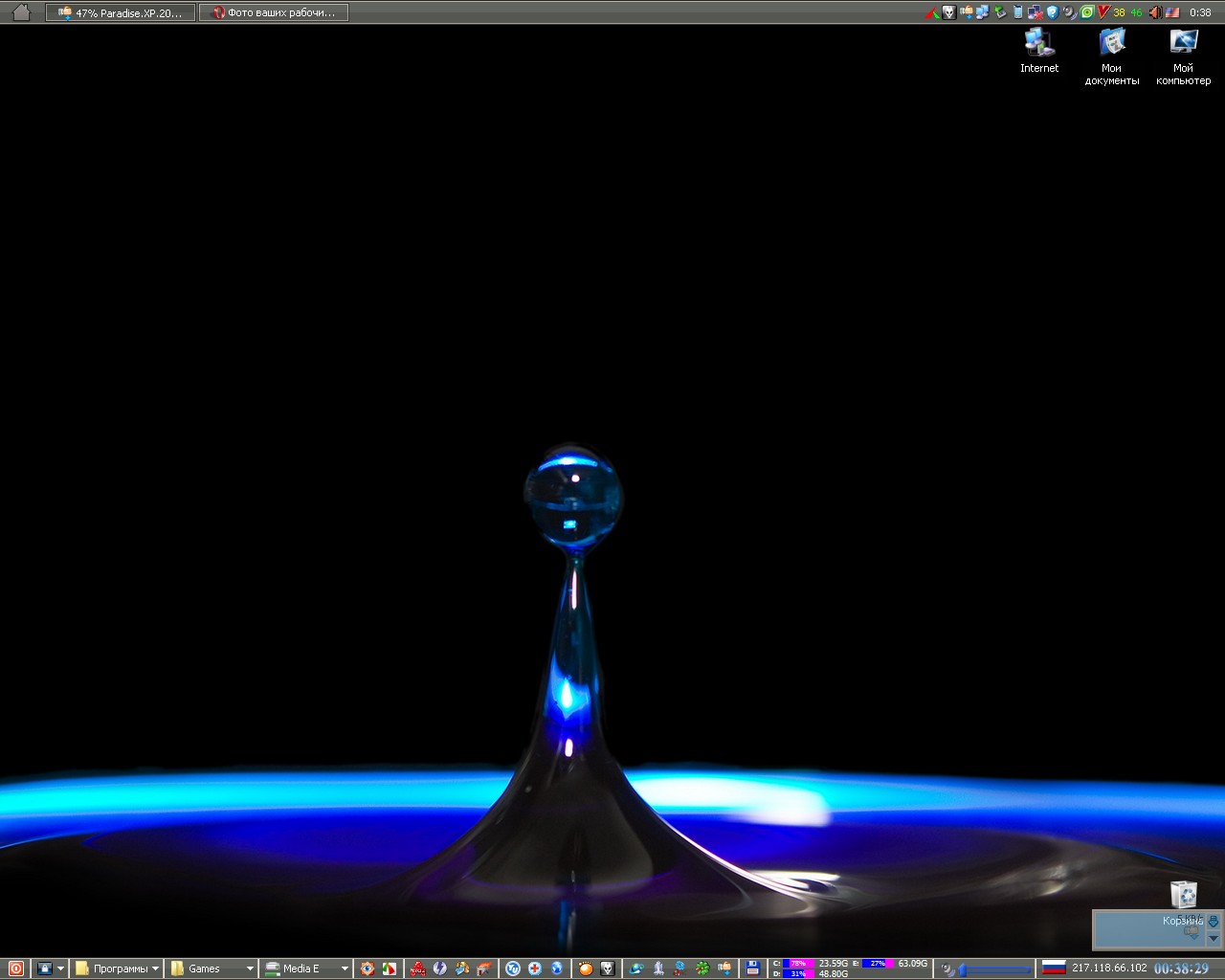Click the blue shield question mark tray icon
Screen dimensions: 1225x980
[x=1053, y=12]
